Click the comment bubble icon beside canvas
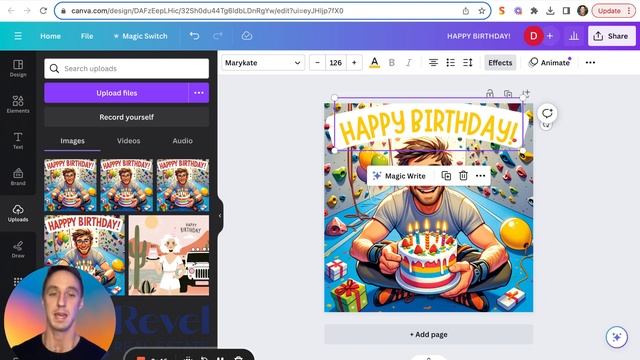This screenshot has width=640, height=360. pos(547,113)
